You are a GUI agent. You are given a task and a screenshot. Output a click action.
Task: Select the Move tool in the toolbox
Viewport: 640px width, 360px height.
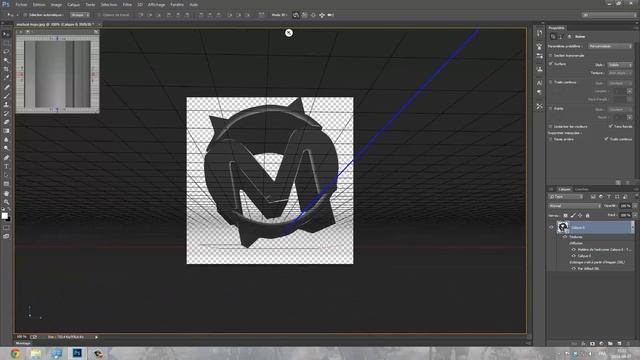6,34
